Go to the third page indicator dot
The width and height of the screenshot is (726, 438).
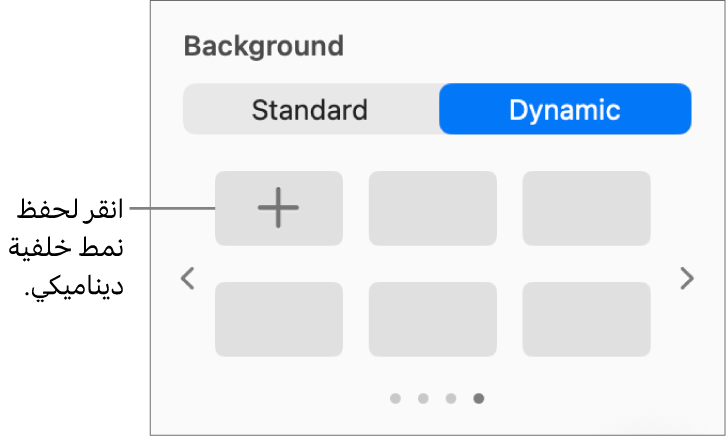[451, 398]
